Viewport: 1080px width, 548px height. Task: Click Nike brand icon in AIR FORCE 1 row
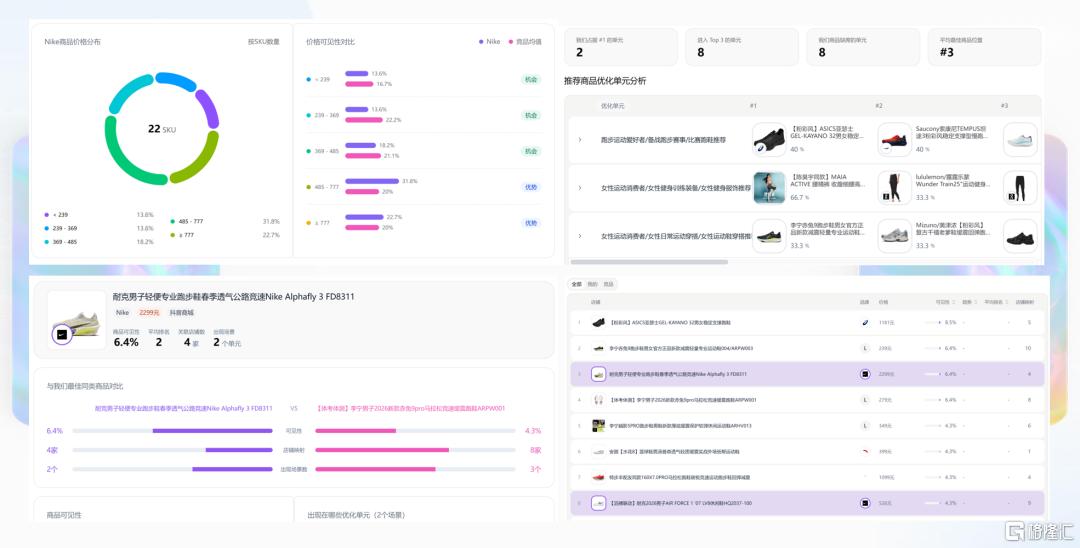[864, 503]
